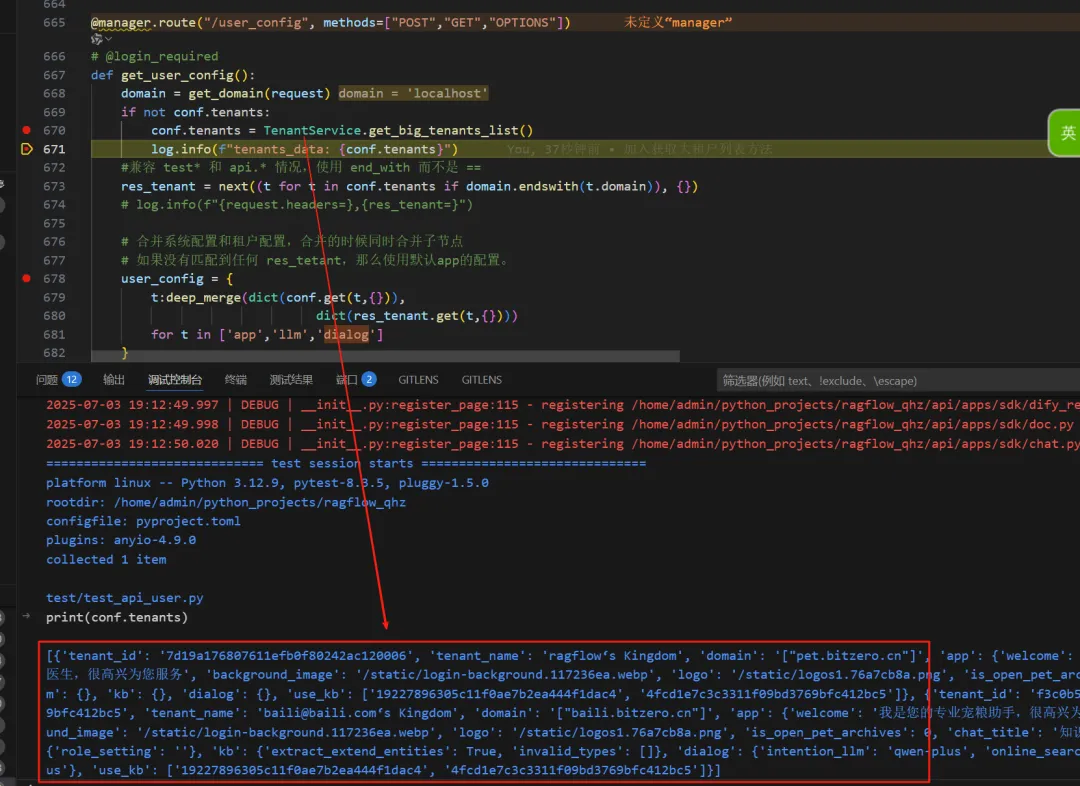Click the 'platform linux -- Python 3.12.9' line

[x=267, y=483]
